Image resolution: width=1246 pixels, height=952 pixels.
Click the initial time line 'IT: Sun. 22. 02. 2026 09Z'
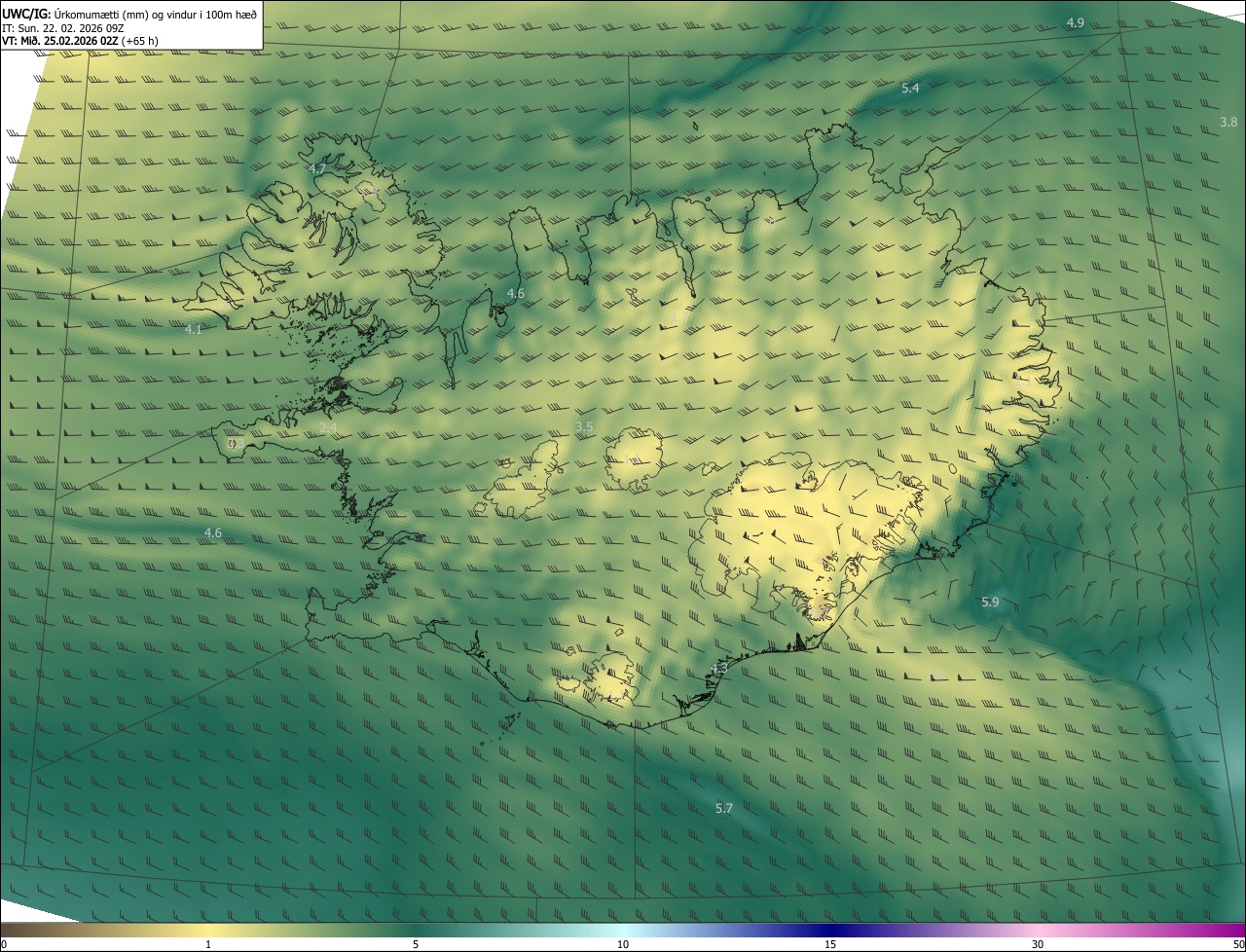[62, 27]
